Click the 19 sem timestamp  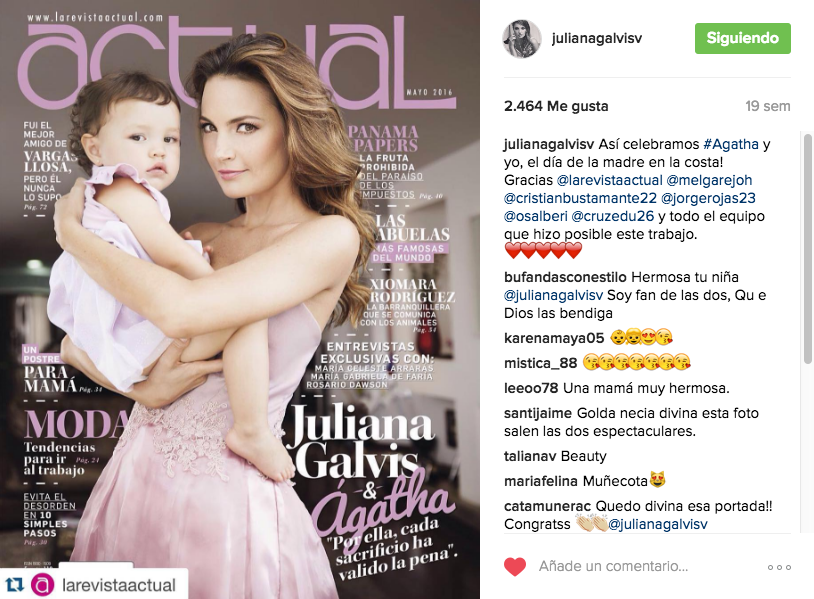tap(768, 106)
